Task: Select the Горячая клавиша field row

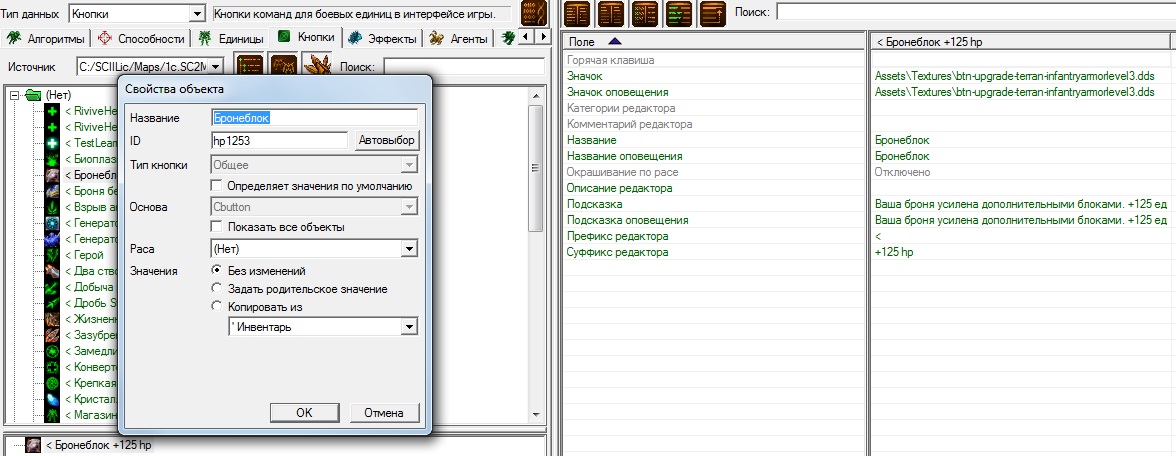Action: click(x=713, y=60)
